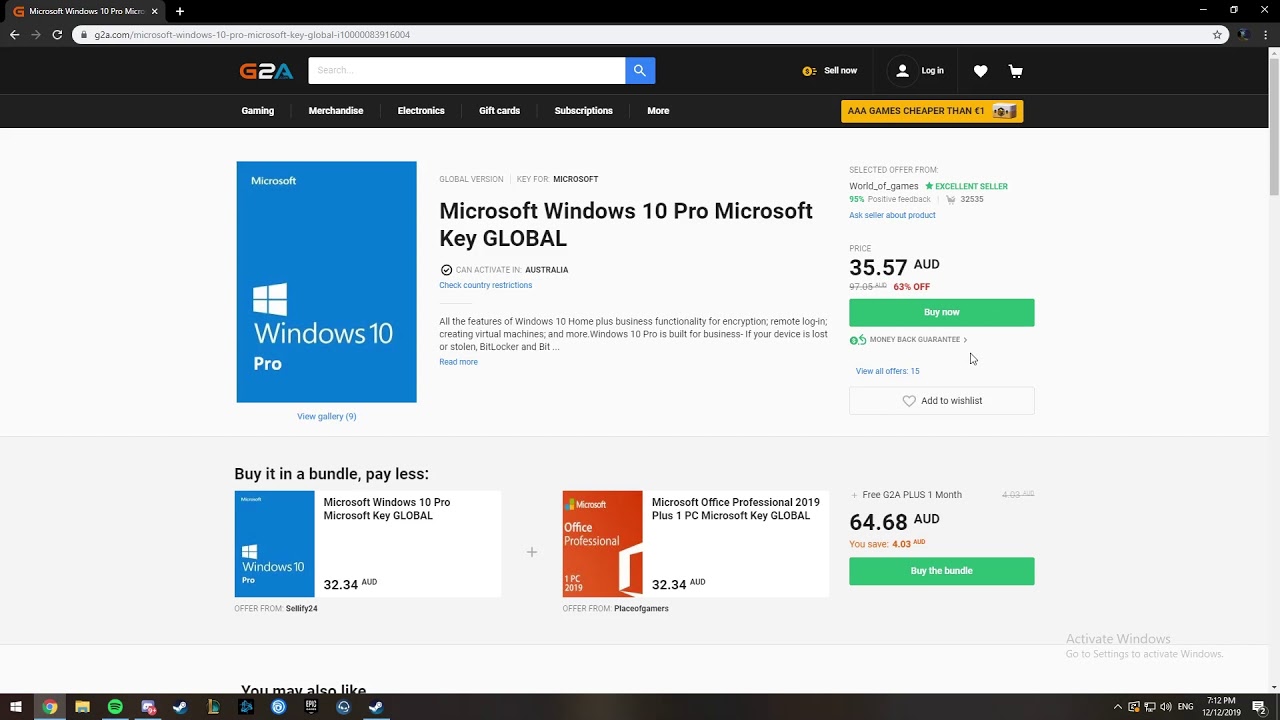Open the Uplay taskbar icon
Viewport: 1280px width, 720px height.
tap(278, 707)
